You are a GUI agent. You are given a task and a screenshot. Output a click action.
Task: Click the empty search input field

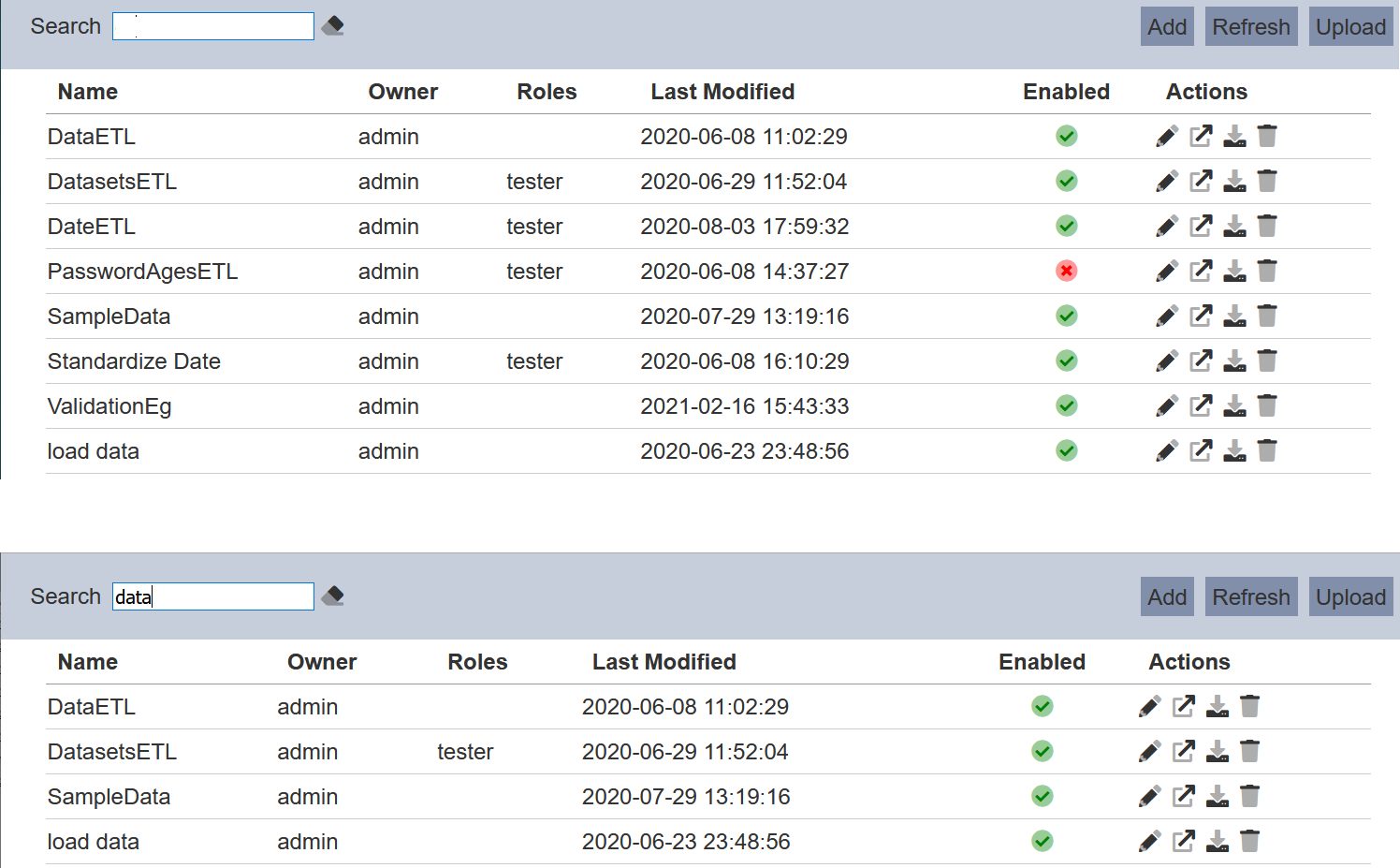(213, 26)
